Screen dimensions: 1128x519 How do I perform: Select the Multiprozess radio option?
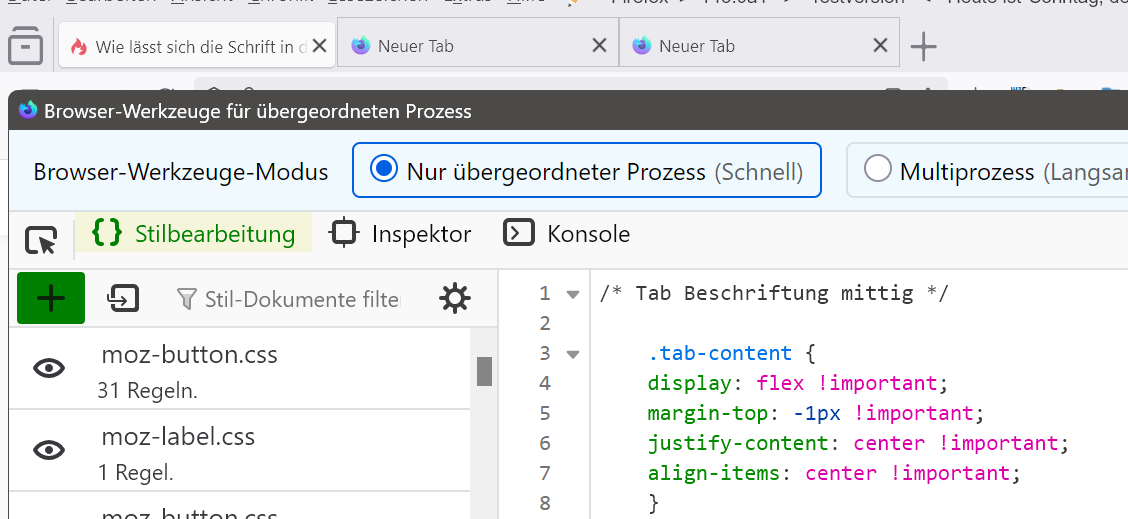[877, 170]
